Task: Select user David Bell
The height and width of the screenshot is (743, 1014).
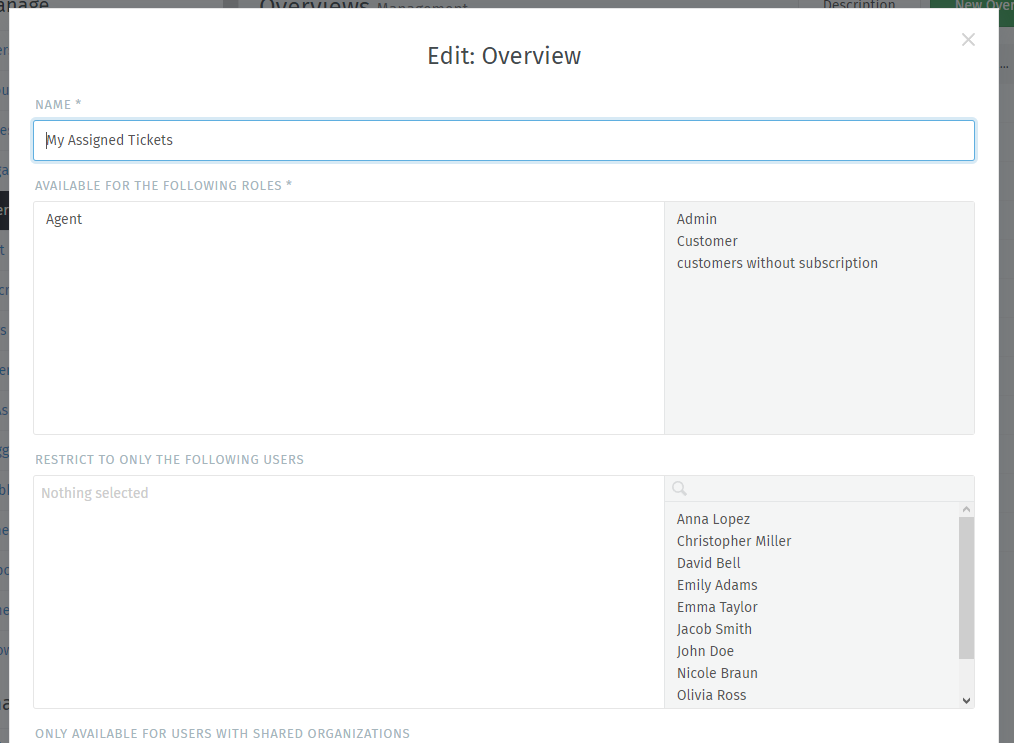Action: click(x=708, y=563)
